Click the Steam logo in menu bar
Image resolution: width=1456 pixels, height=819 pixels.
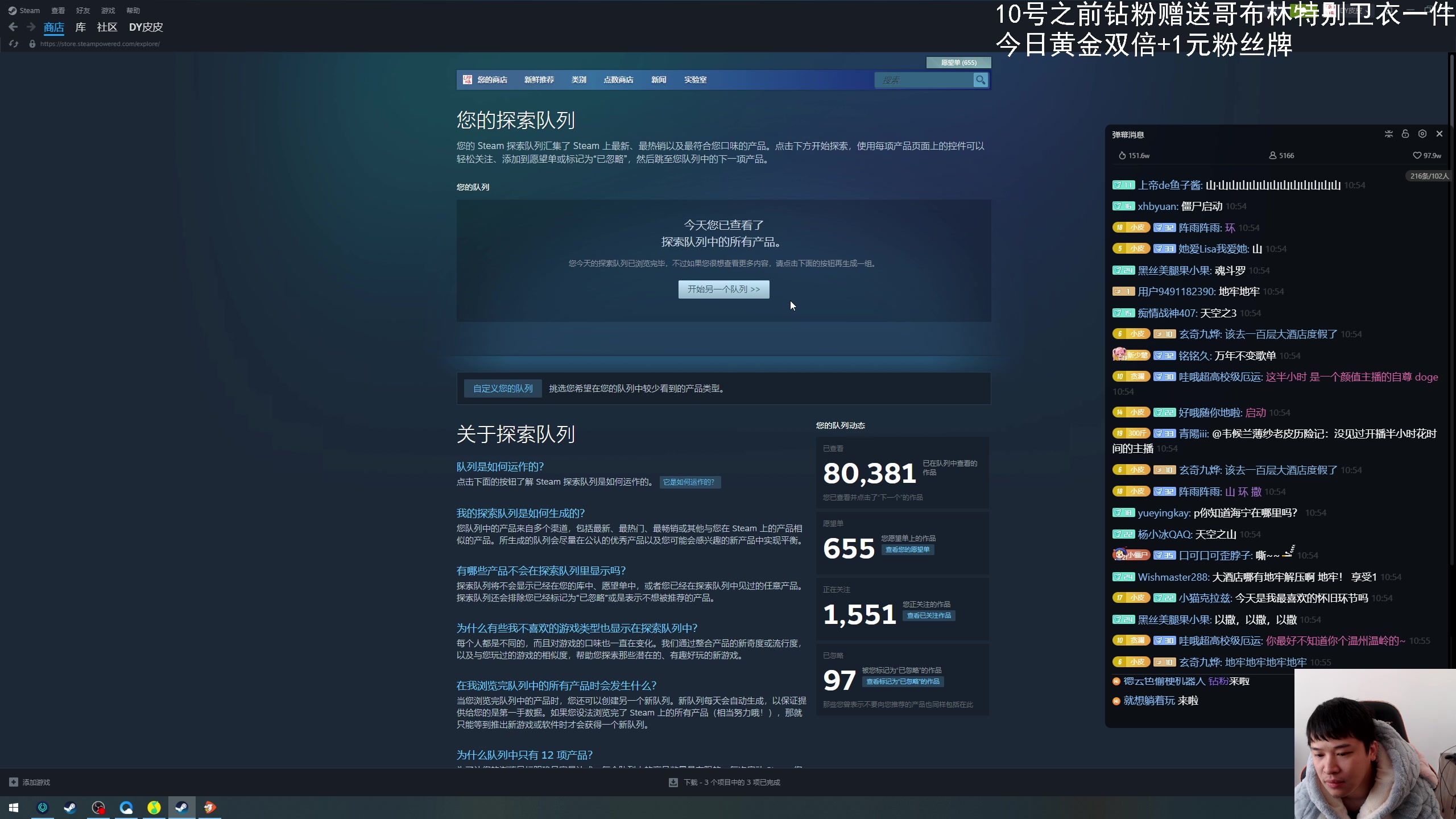click(13, 10)
